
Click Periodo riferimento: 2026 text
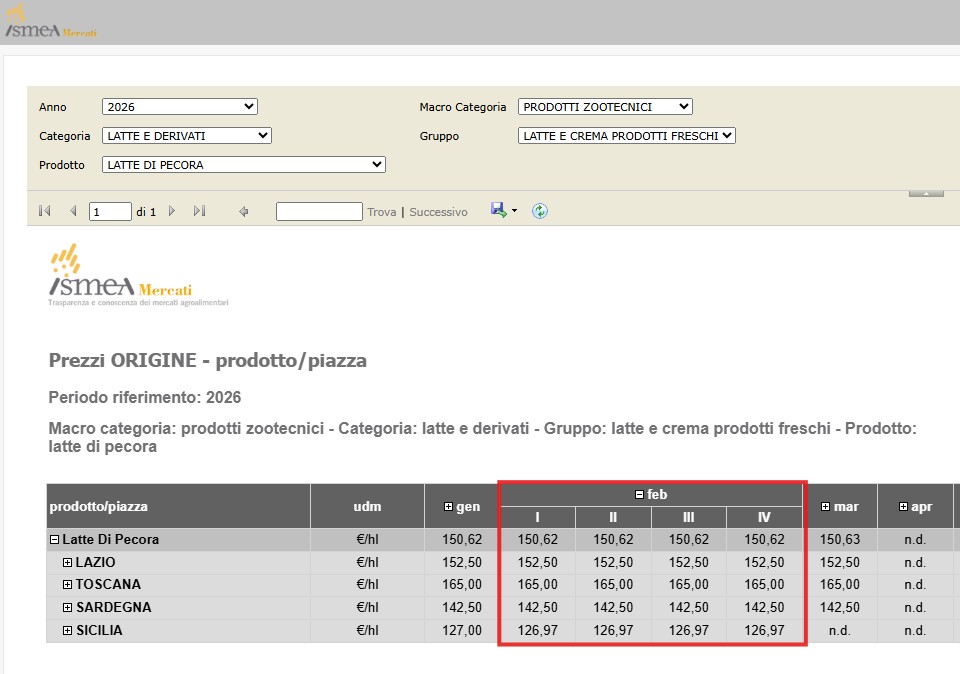(x=144, y=397)
